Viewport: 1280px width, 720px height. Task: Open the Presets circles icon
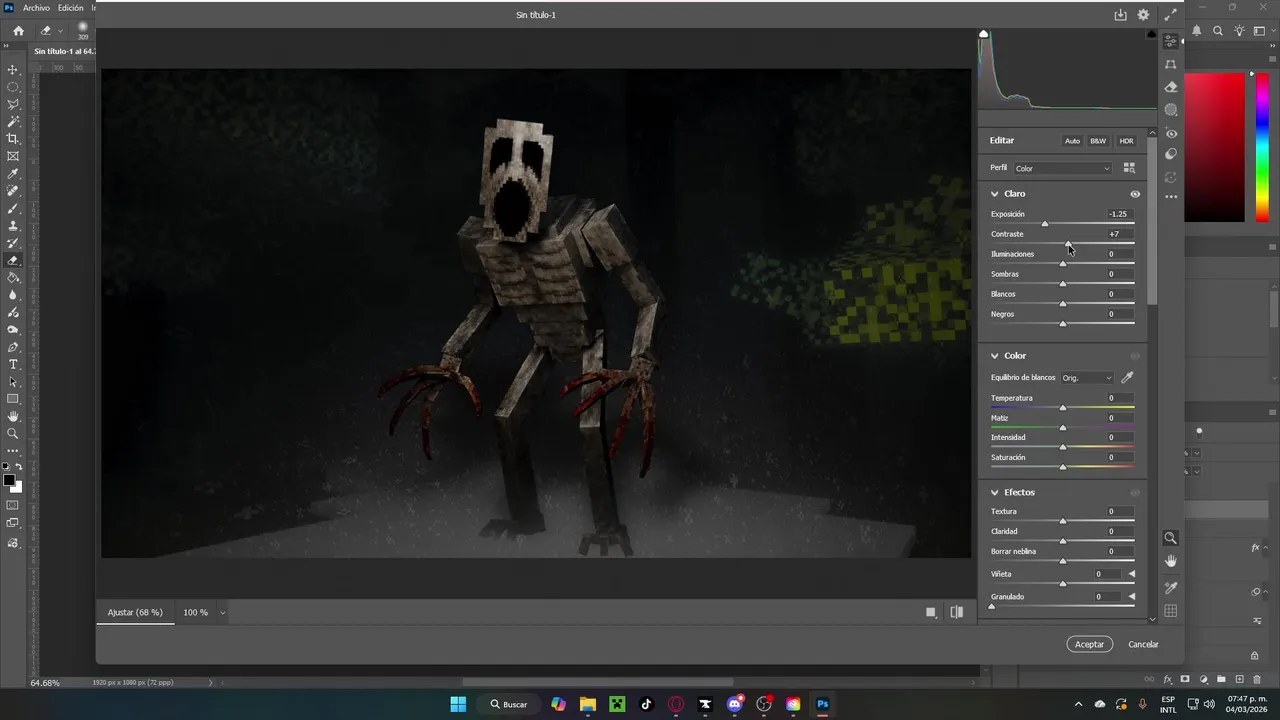(1171, 155)
